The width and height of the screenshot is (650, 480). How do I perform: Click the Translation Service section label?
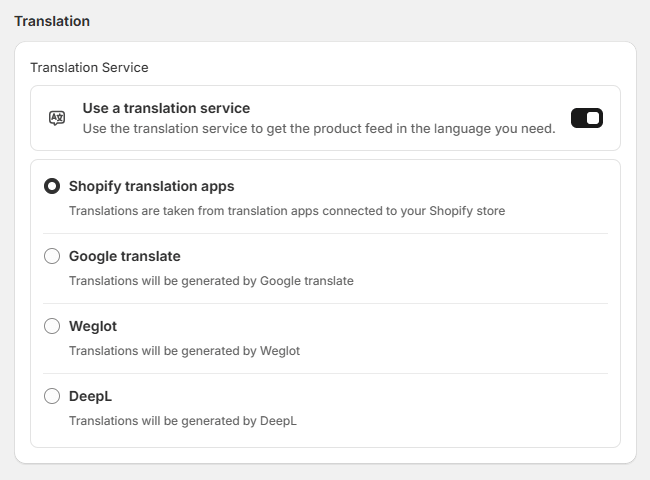click(x=89, y=68)
